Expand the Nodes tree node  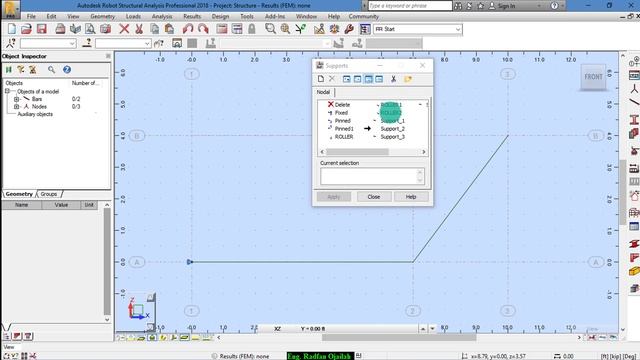click(x=16, y=107)
